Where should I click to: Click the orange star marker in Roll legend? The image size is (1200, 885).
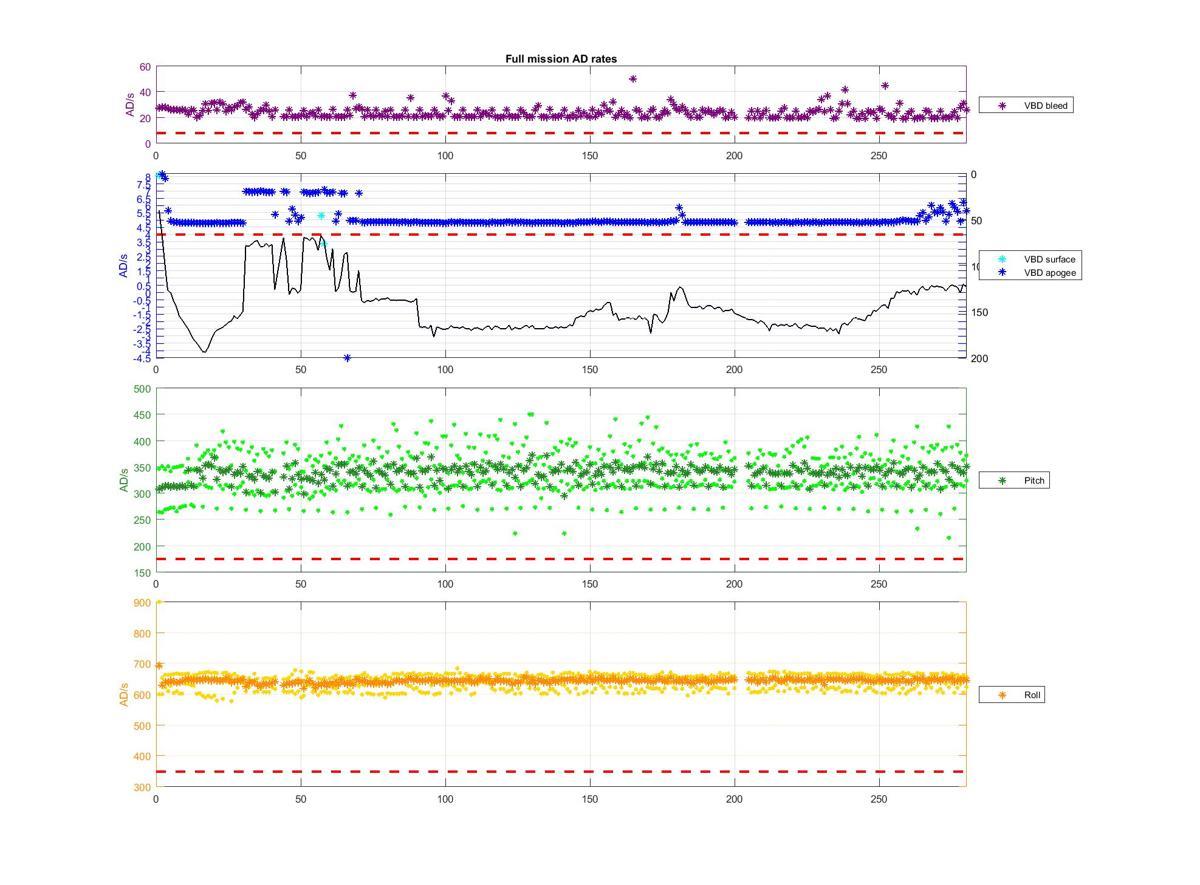coord(1001,694)
